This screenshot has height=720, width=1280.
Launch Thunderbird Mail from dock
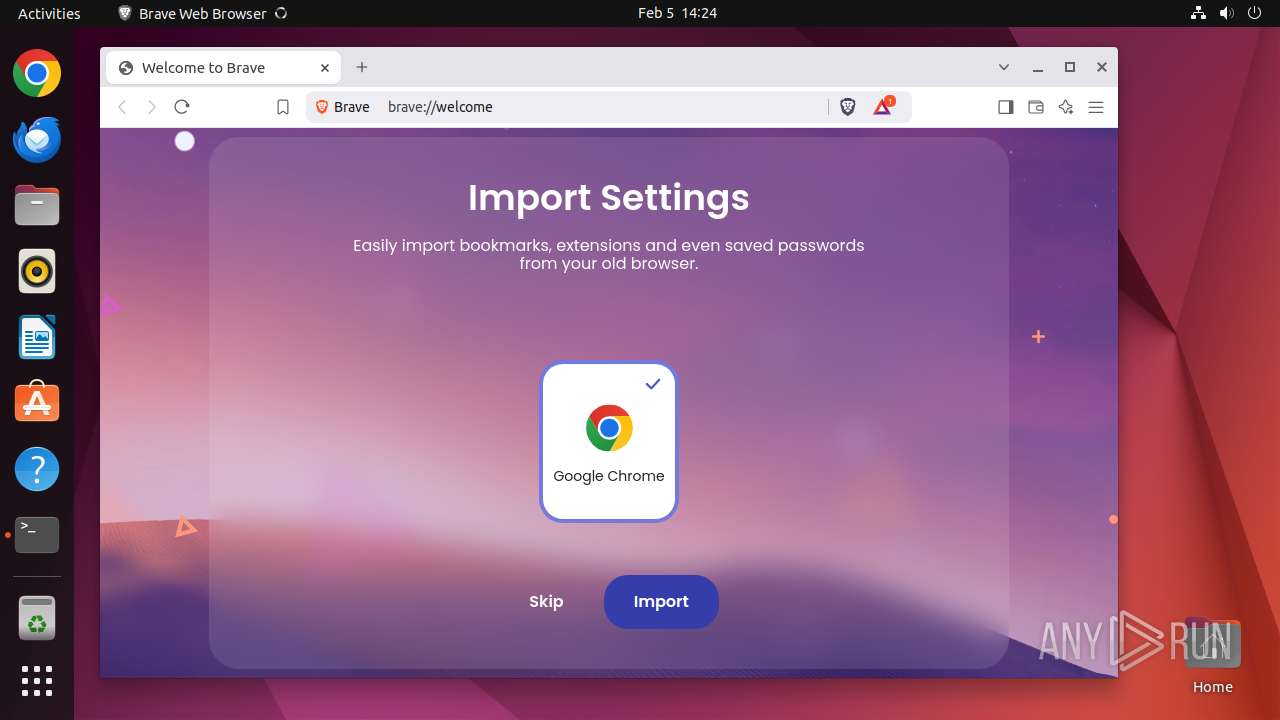click(37, 139)
